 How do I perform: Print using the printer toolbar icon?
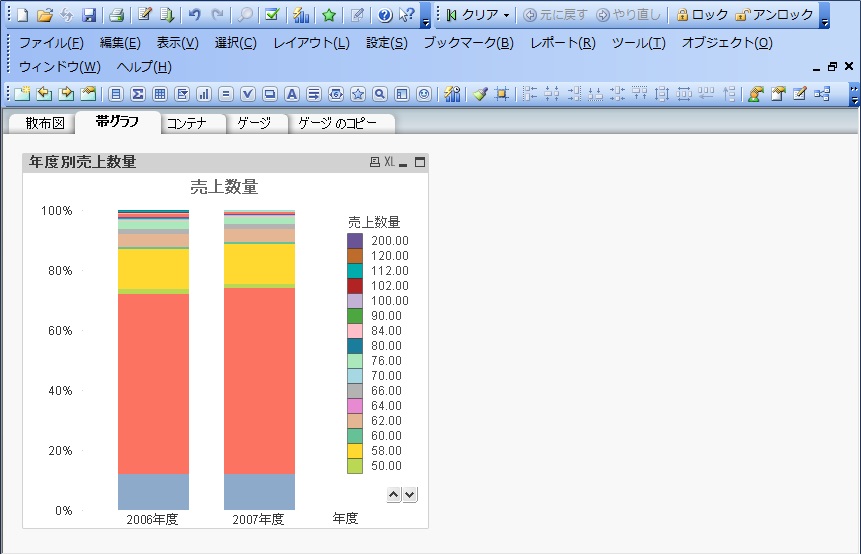[116, 15]
